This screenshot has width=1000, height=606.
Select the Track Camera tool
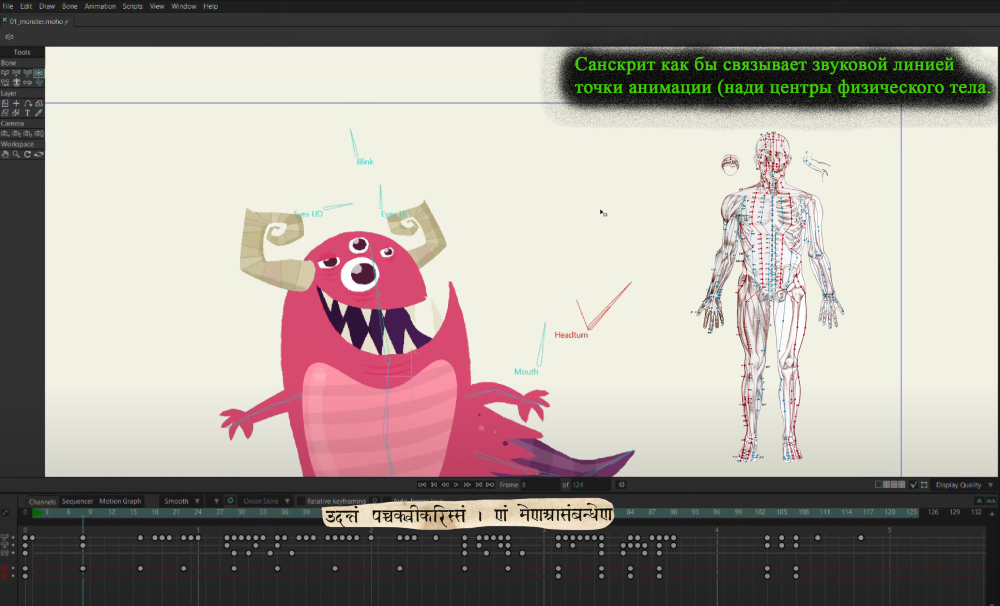pos(5,133)
